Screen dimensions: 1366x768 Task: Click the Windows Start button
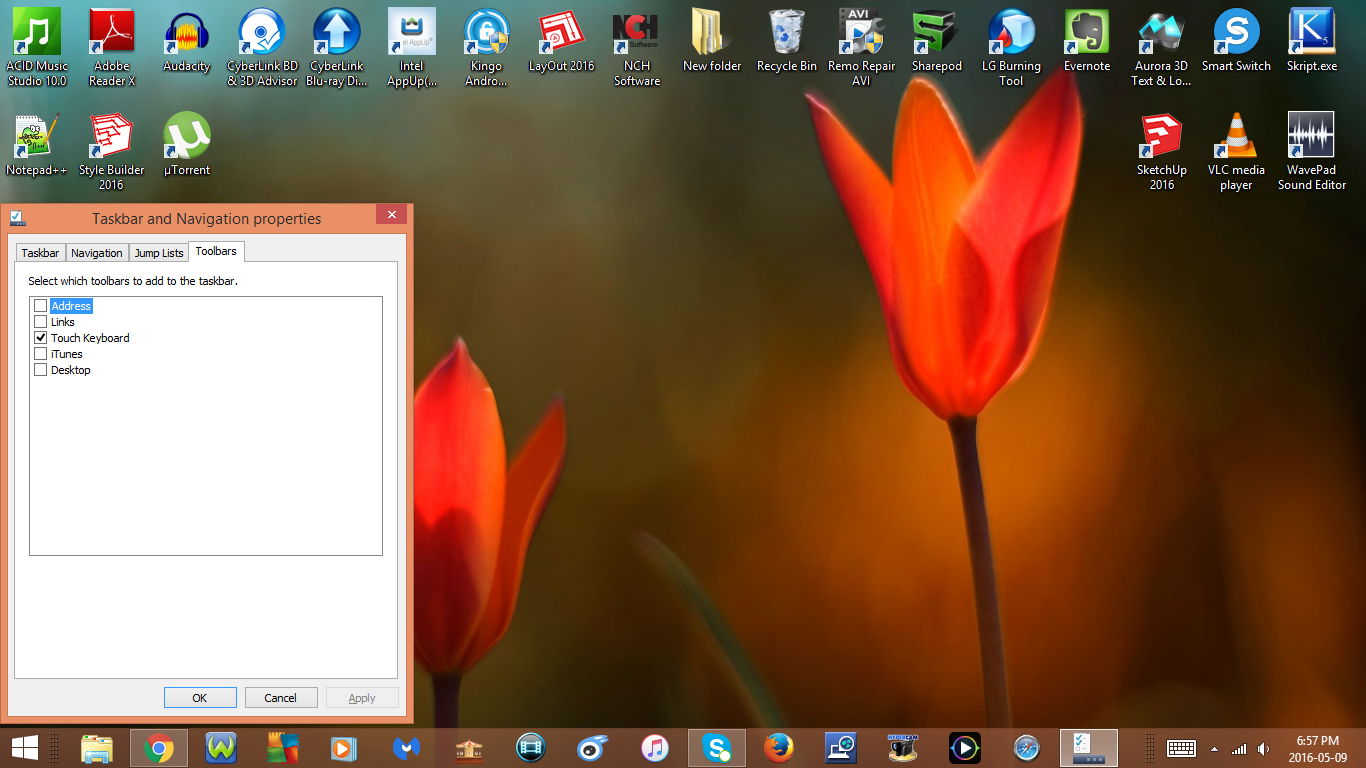coord(25,748)
